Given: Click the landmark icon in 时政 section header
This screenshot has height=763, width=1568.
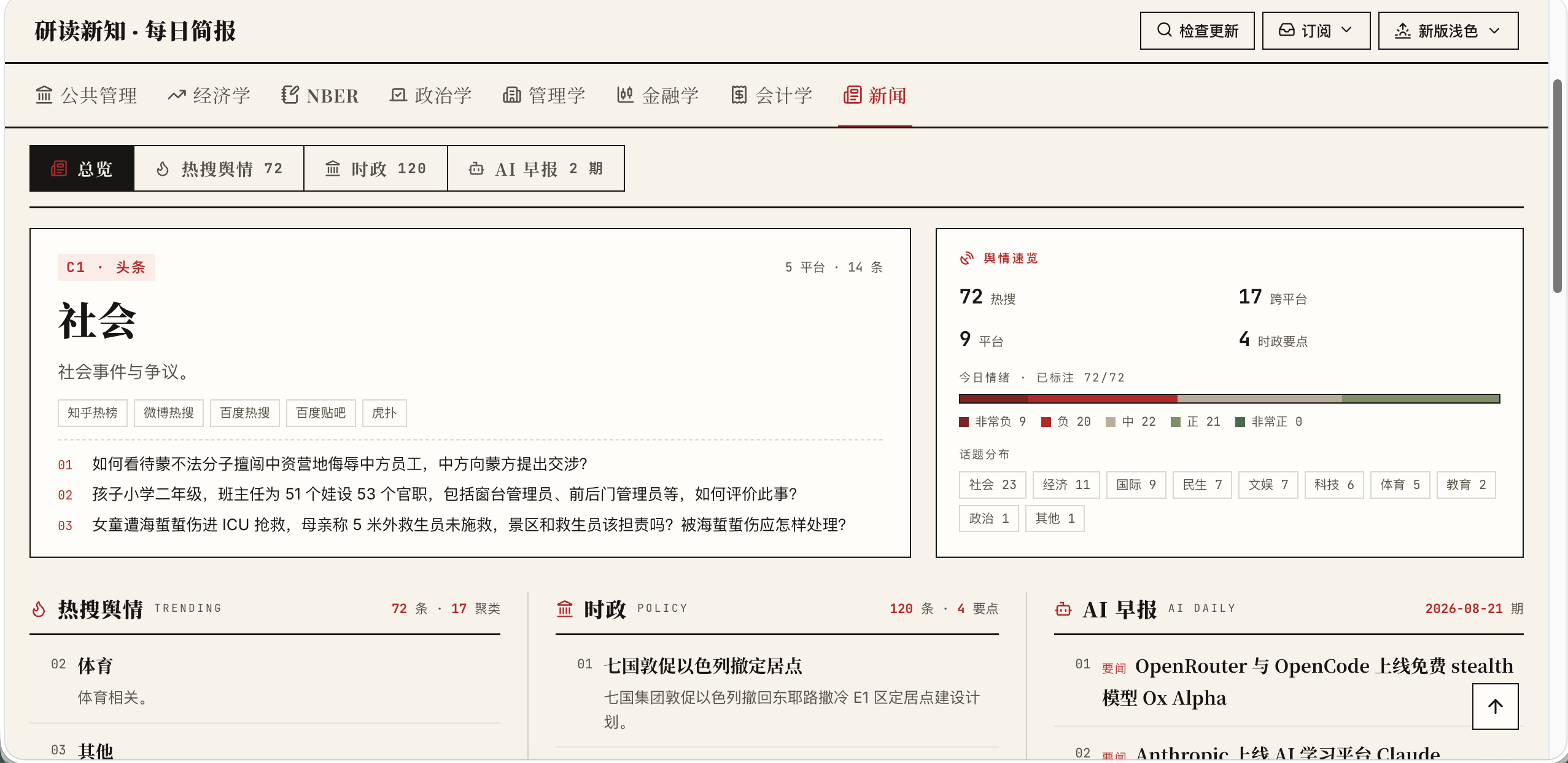Looking at the screenshot, I should (565, 609).
